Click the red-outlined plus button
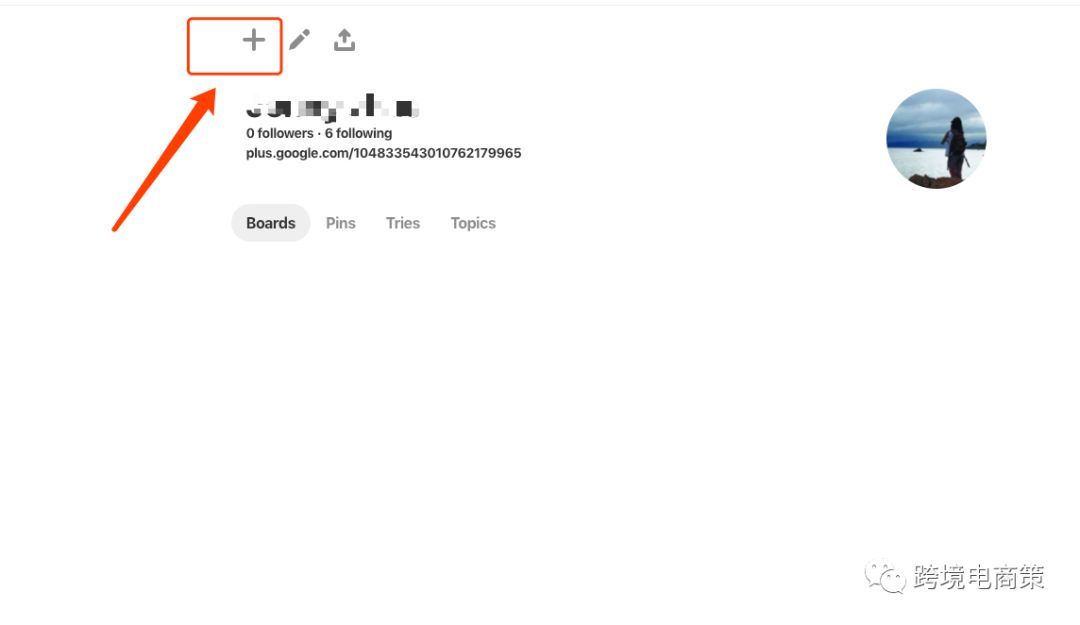The width and height of the screenshot is (1080, 625). 235,46
